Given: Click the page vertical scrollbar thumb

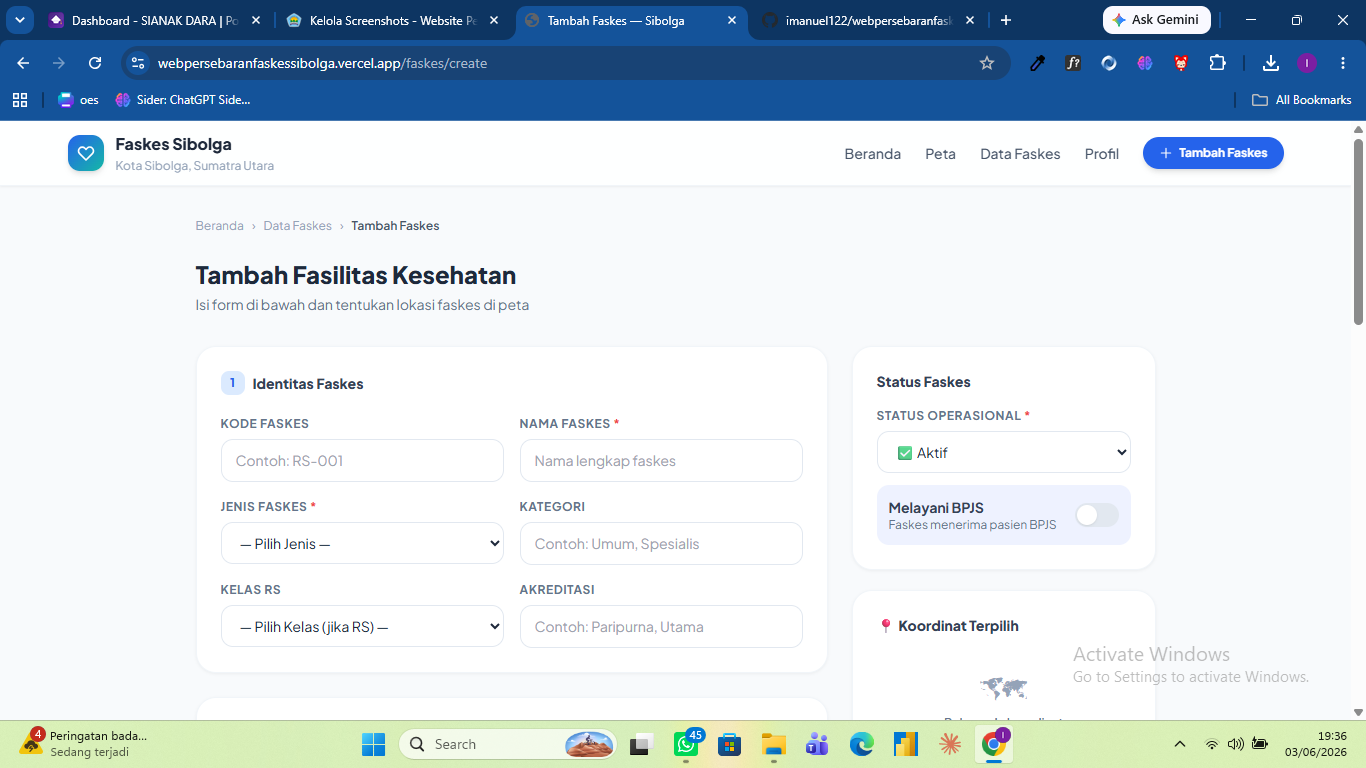Looking at the screenshot, I should click(x=1358, y=231).
